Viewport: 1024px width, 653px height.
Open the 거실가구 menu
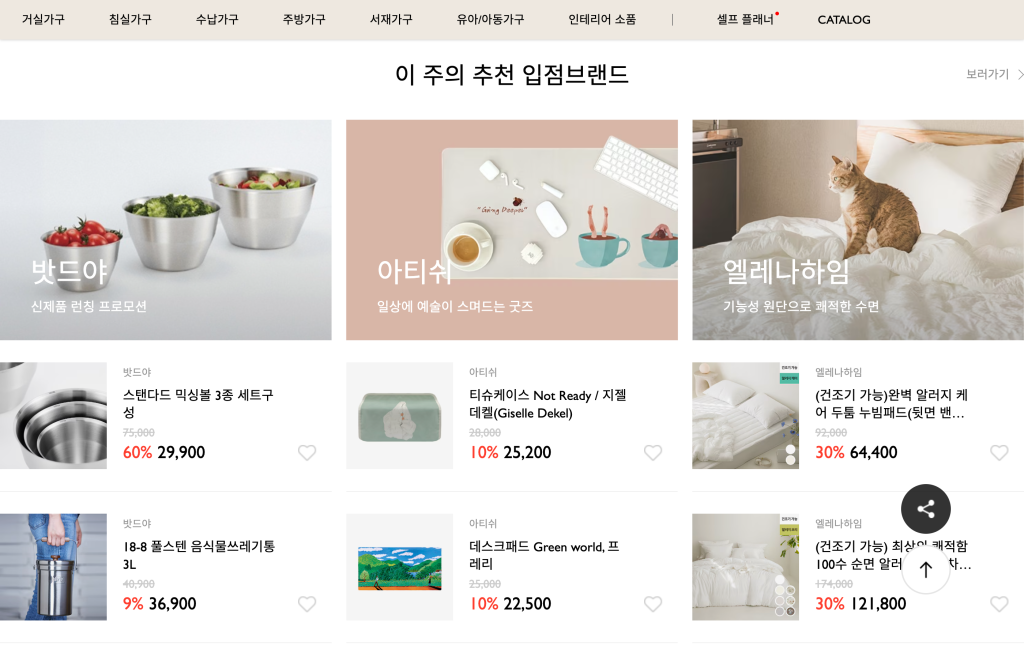(43, 20)
